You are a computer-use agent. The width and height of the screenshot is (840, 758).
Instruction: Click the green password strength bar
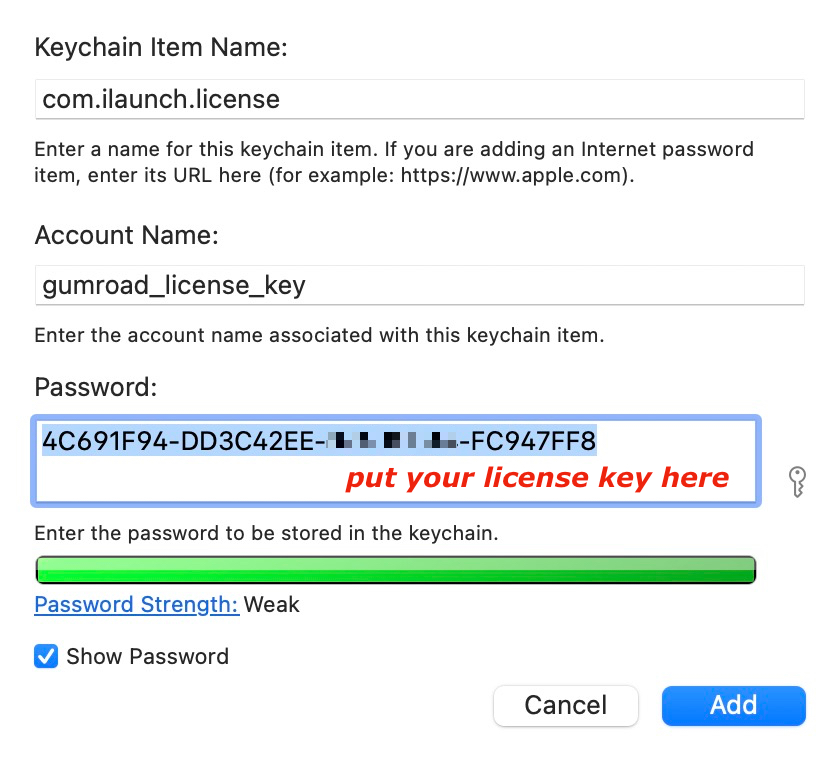(x=396, y=570)
